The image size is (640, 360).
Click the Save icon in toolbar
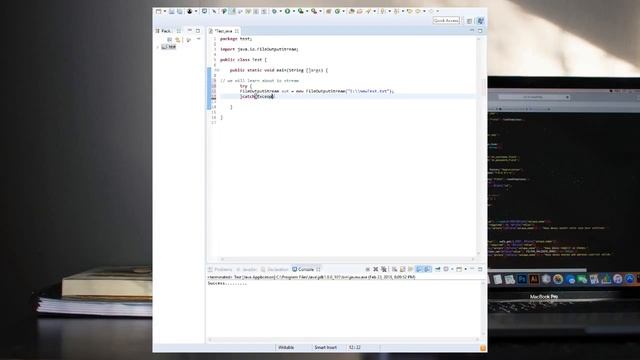(x=171, y=11)
